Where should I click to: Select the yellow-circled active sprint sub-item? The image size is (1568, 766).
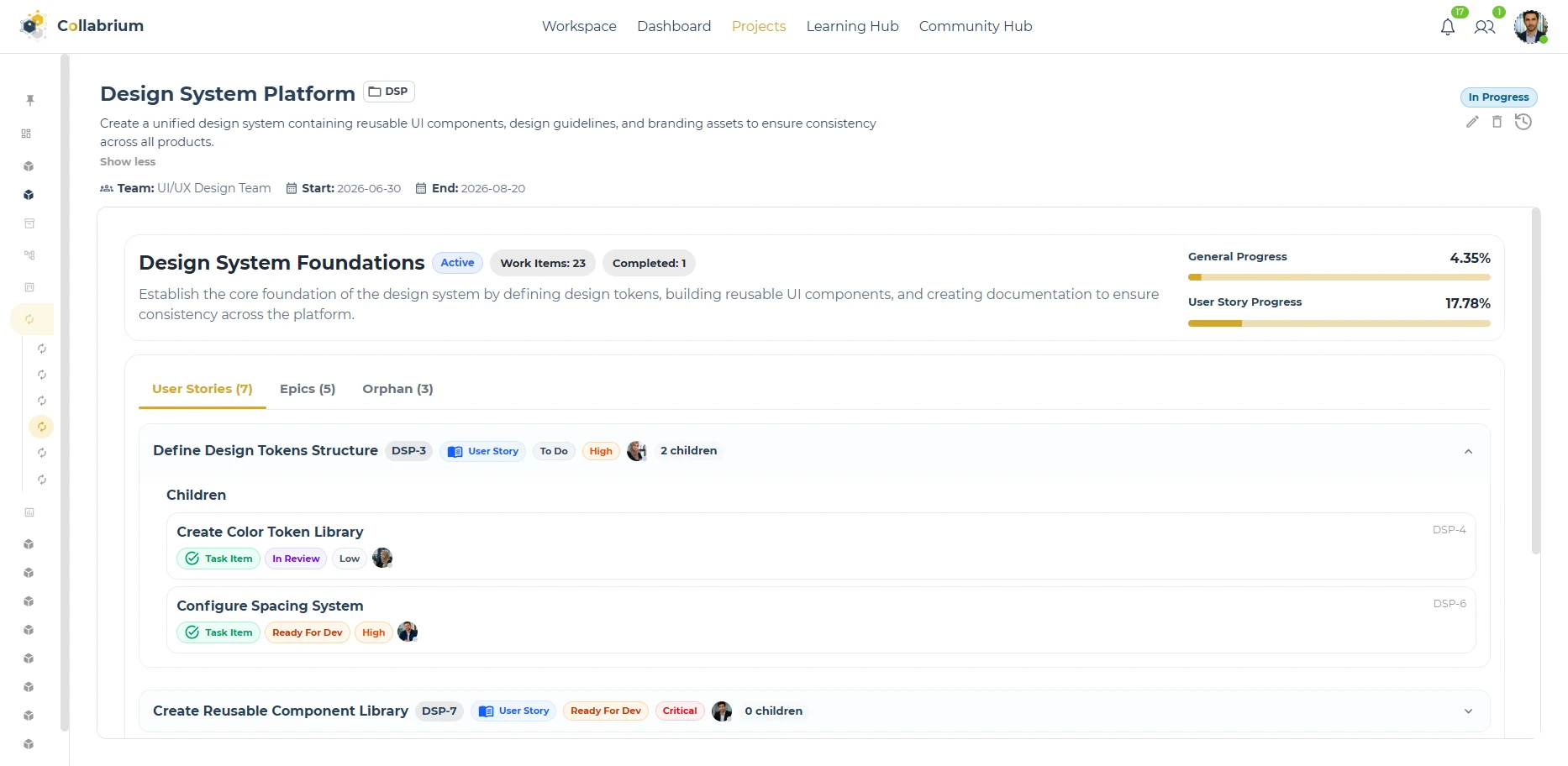pyautogui.click(x=41, y=427)
